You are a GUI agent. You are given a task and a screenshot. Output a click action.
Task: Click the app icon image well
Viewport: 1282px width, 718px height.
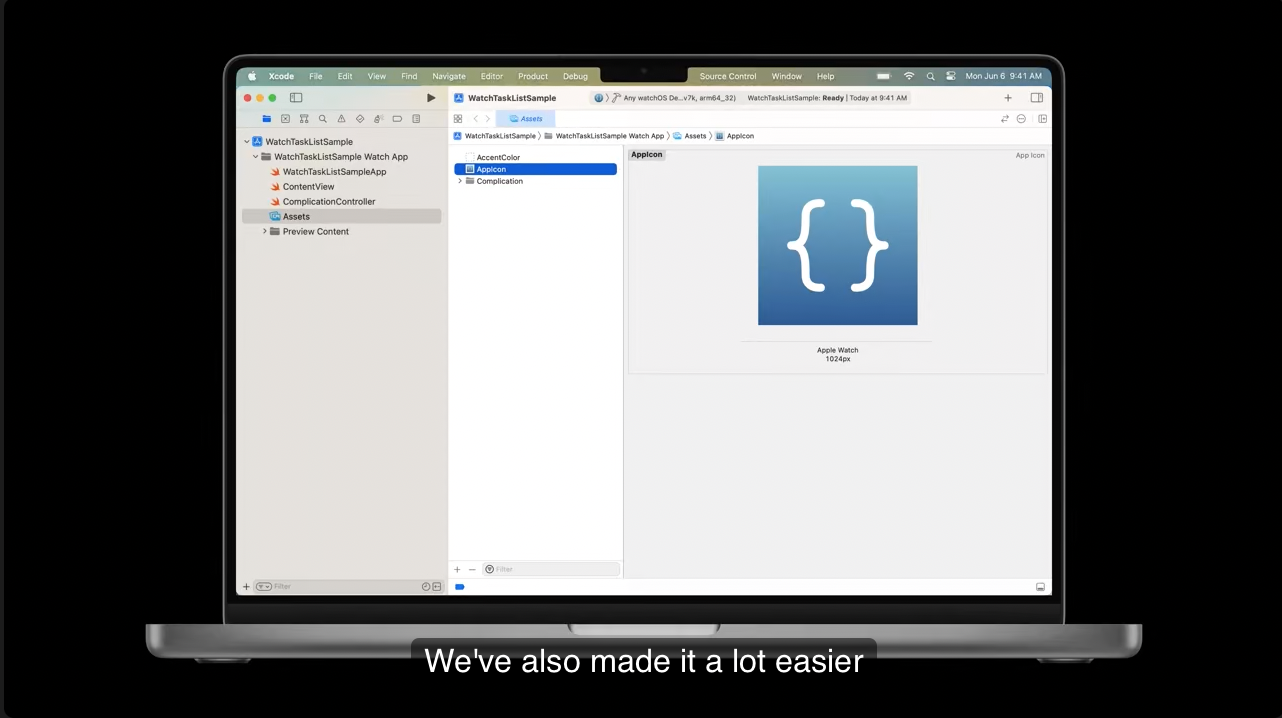[838, 245]
